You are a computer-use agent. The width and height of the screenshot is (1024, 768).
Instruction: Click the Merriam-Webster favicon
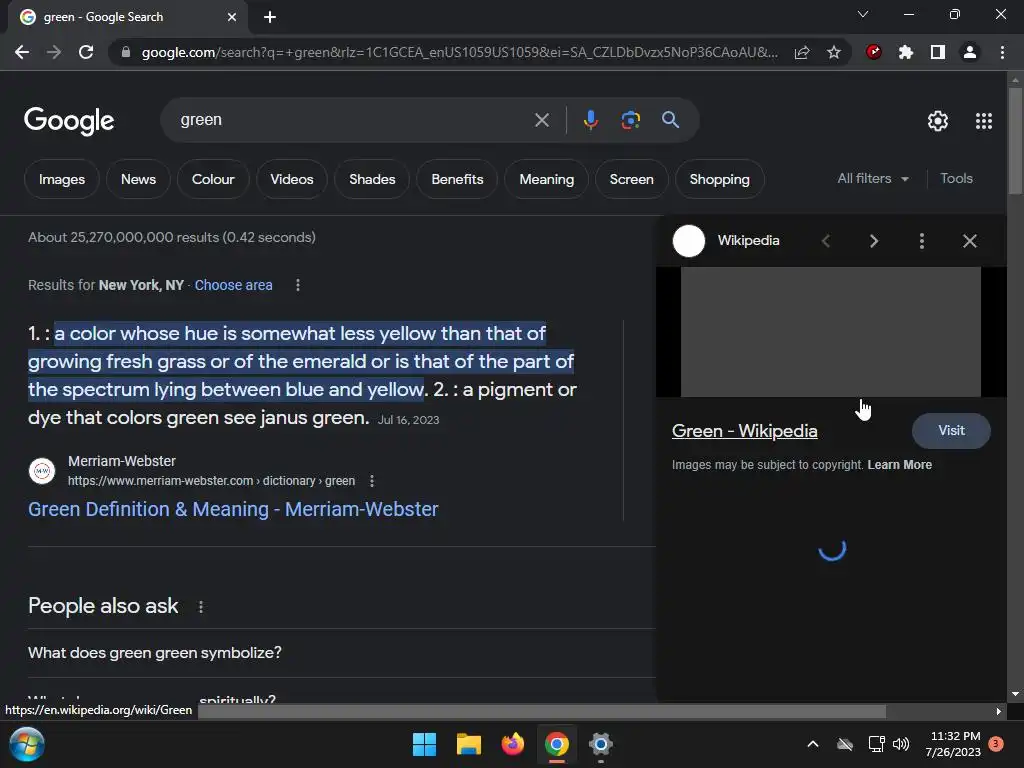tap(42, 471)
